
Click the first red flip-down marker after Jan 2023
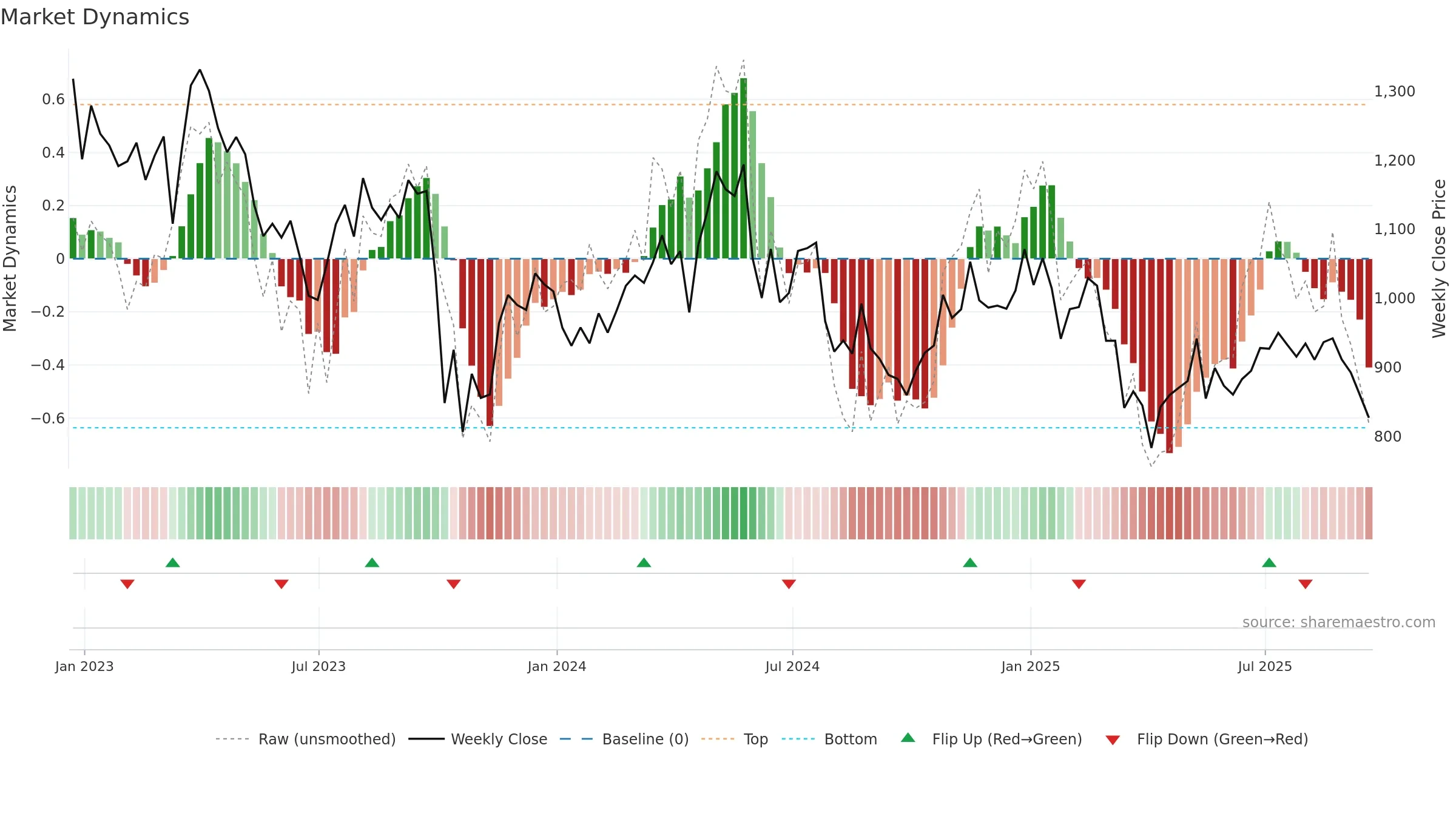point(127,584)
